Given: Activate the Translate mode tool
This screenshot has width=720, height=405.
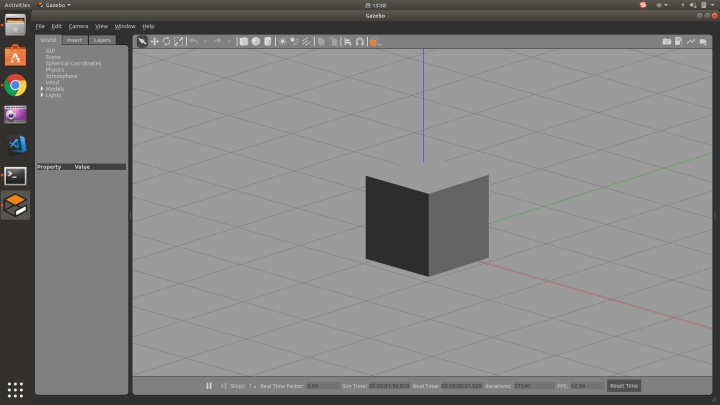Looking at the screenshot, I should click(155, 42).
